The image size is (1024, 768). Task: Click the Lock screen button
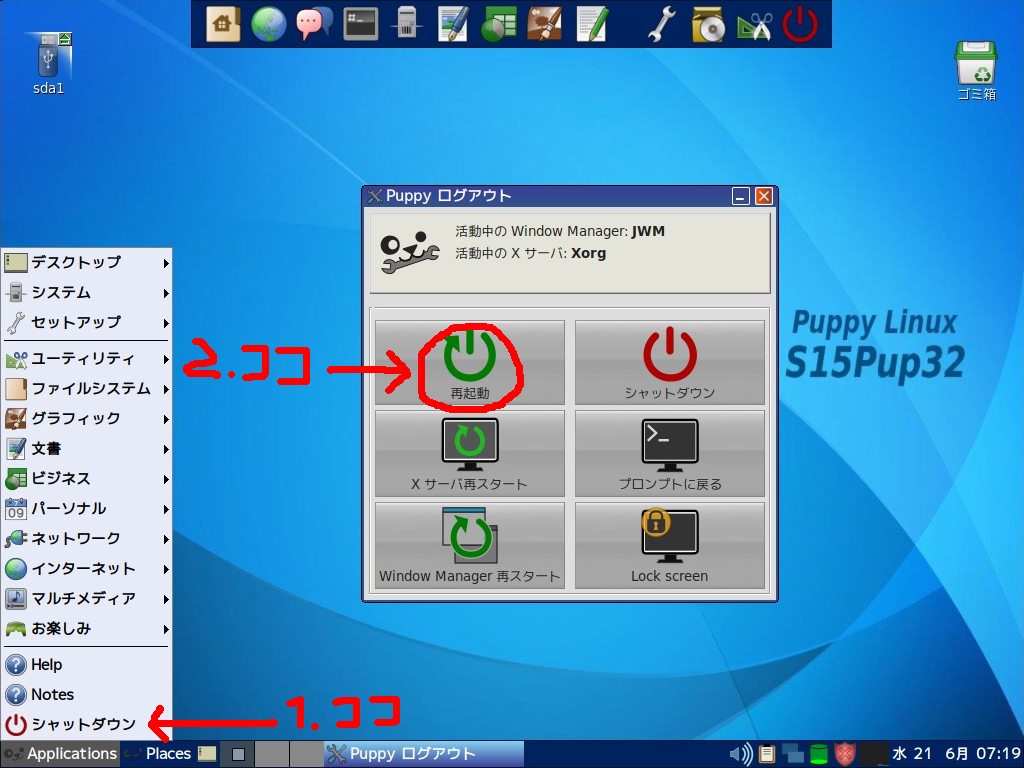click(669, 545)
